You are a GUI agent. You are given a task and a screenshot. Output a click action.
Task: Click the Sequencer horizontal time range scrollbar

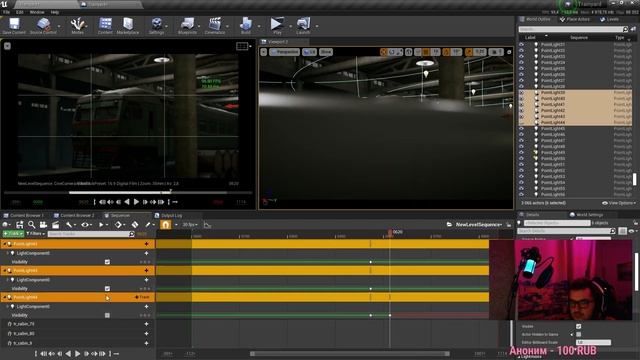click(350, 354)
